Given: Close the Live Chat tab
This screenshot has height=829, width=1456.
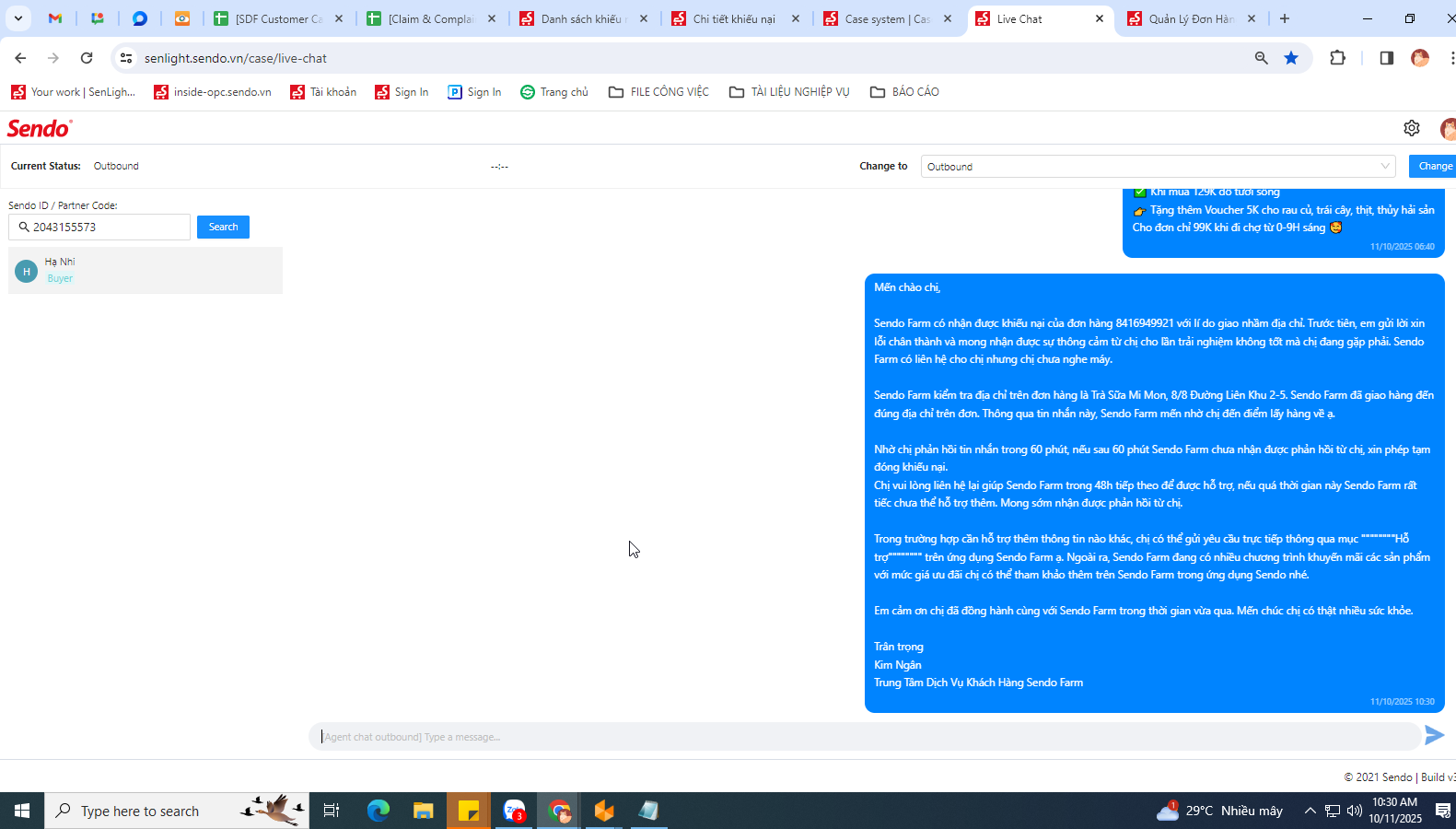Looking at the screenshot, I should 1100,18.
